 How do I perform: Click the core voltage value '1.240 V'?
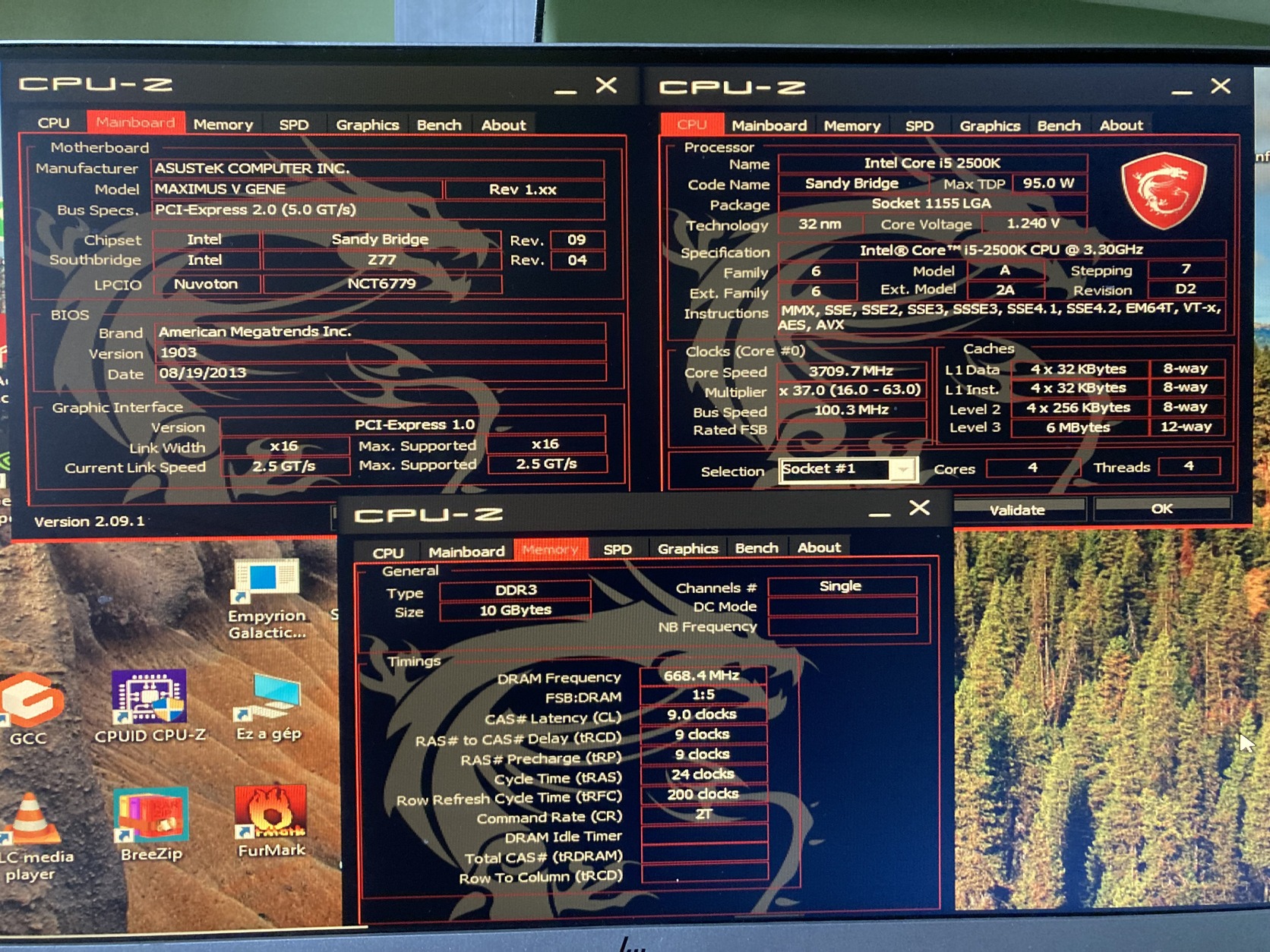1033,223
